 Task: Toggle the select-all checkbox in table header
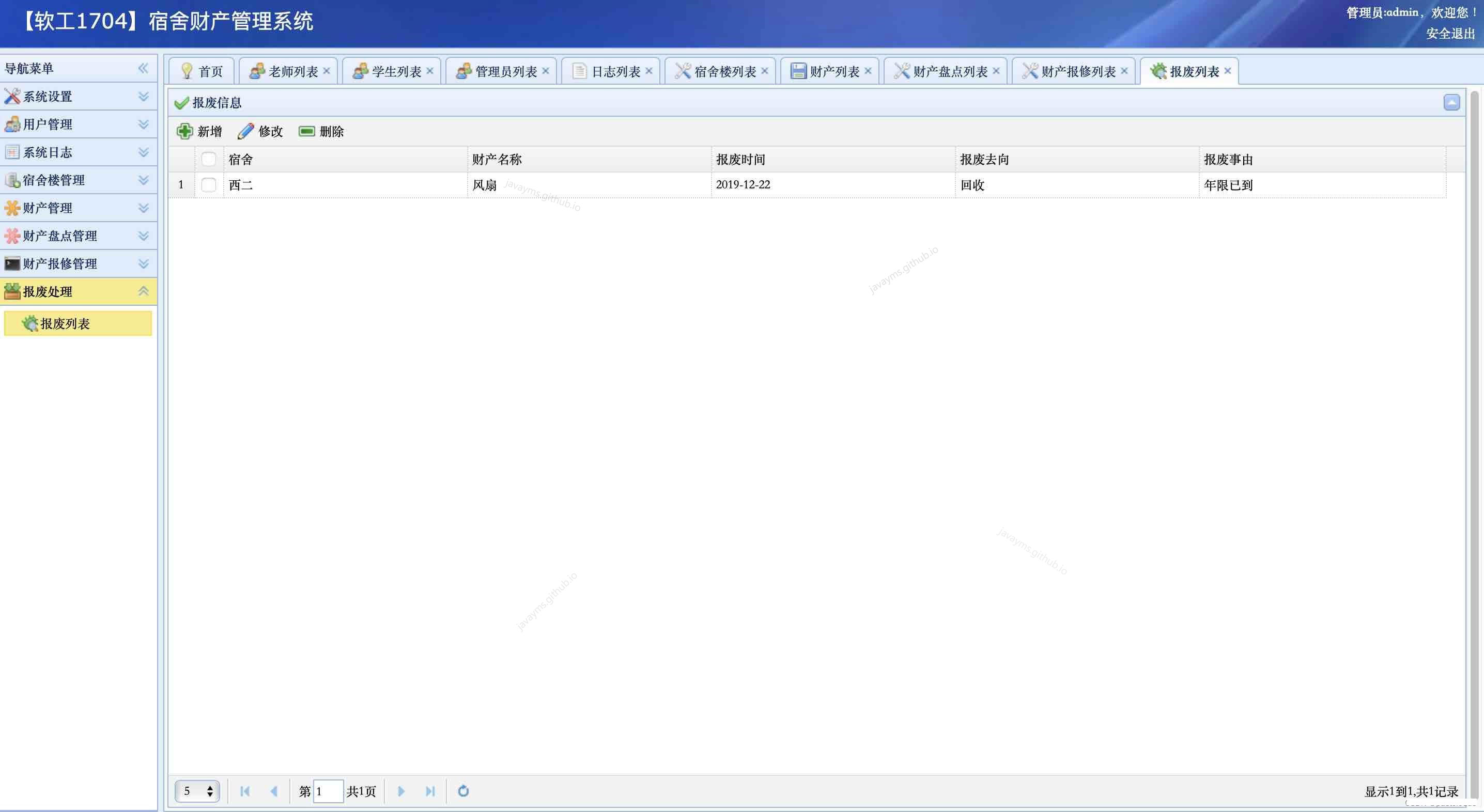(209, 159)
